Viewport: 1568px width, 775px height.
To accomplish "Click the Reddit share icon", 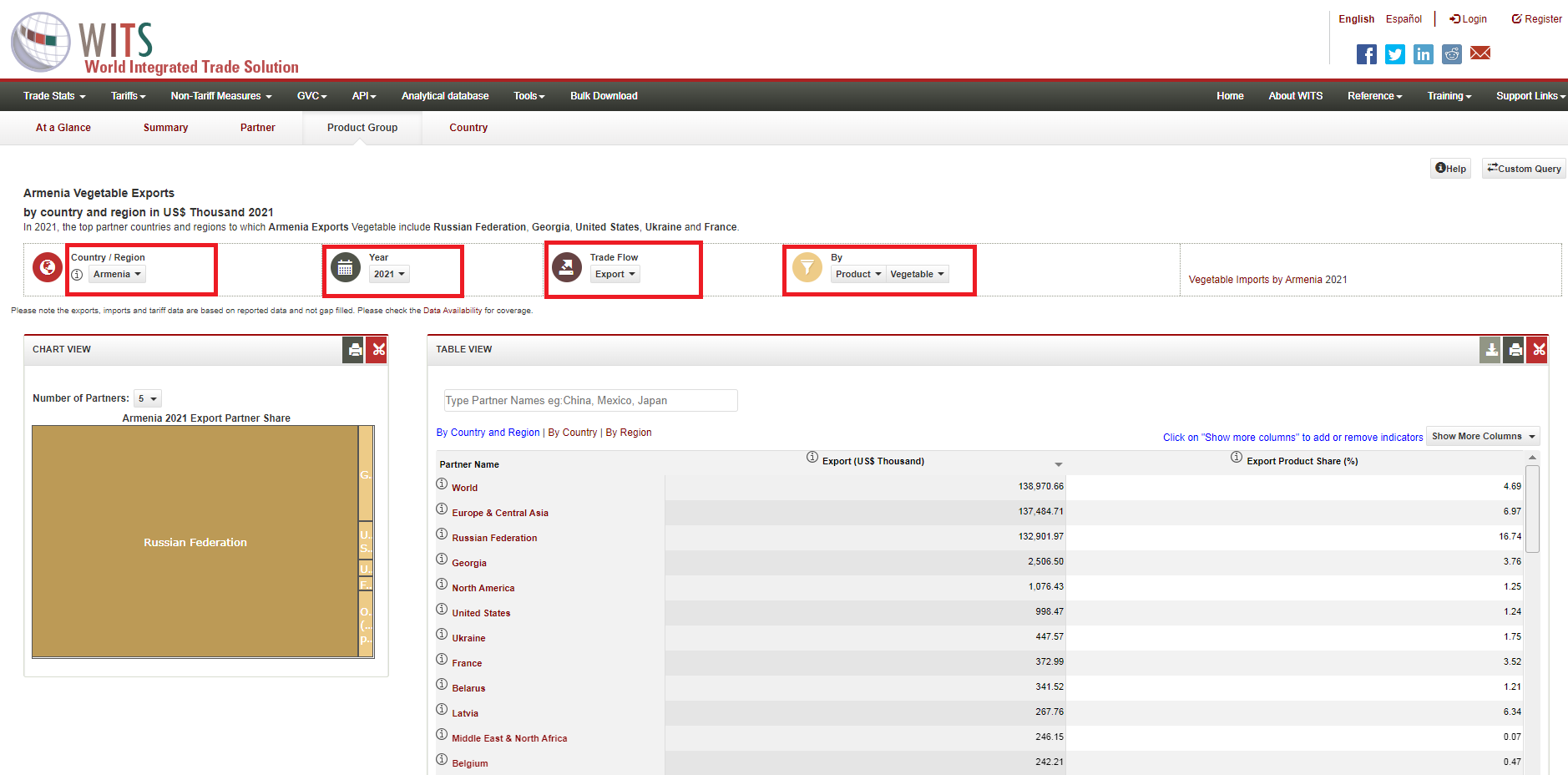I will 1452,54.
